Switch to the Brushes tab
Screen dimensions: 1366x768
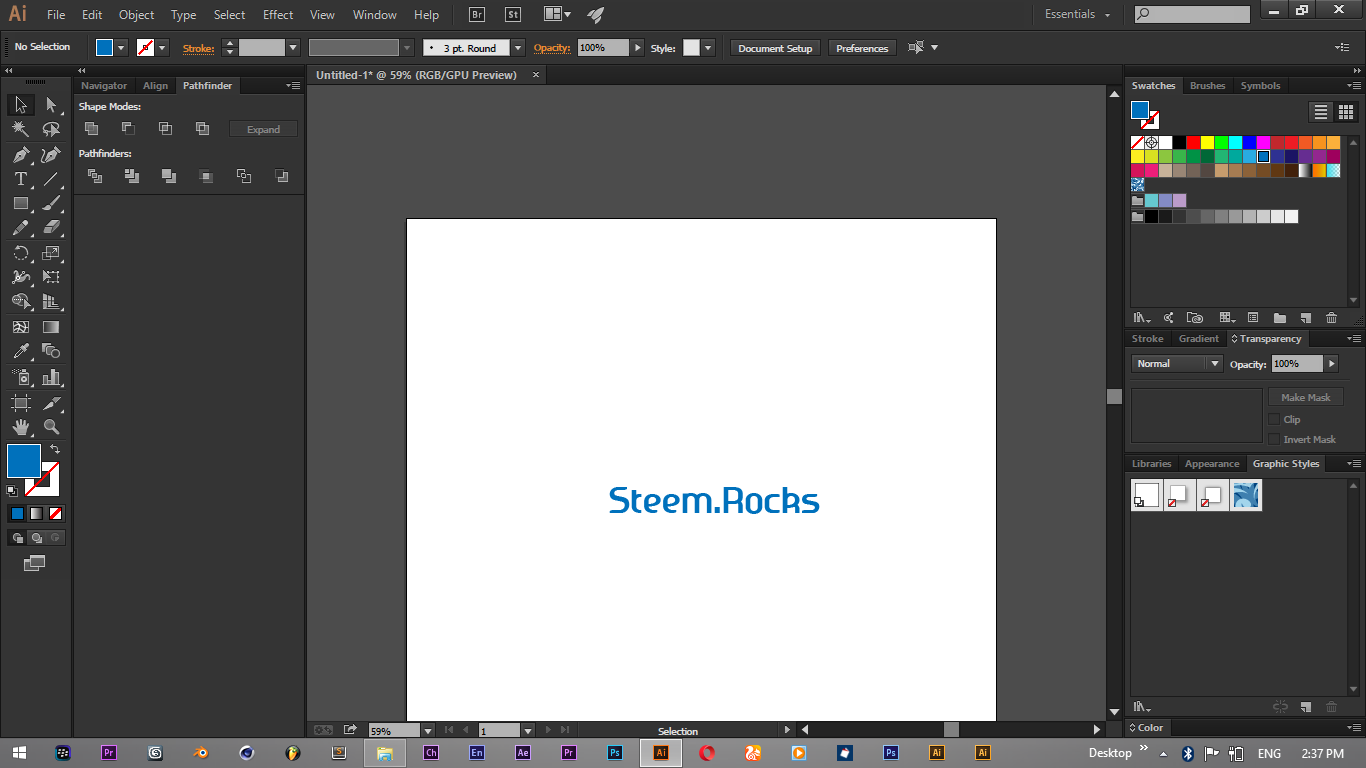coord(1207,86)
